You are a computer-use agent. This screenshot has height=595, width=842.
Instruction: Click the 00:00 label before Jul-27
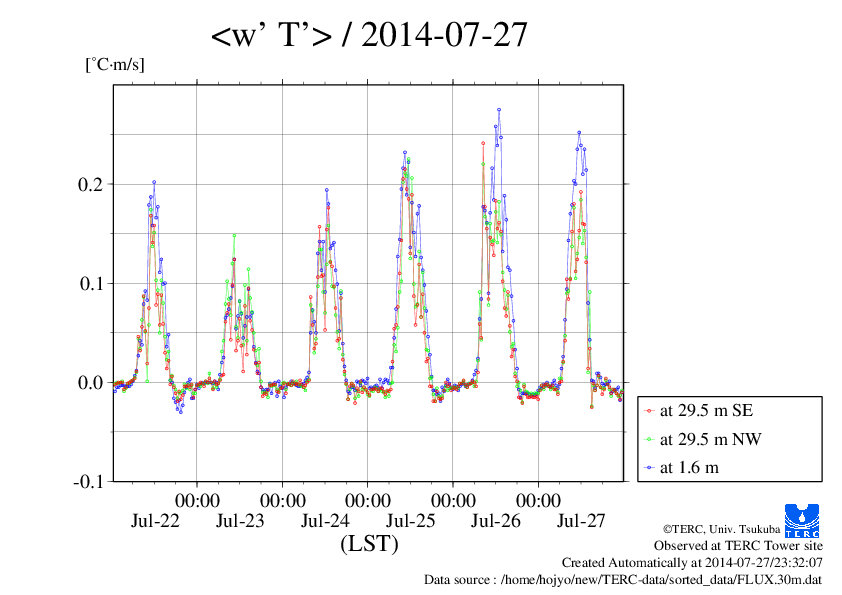tap(538, 500)
